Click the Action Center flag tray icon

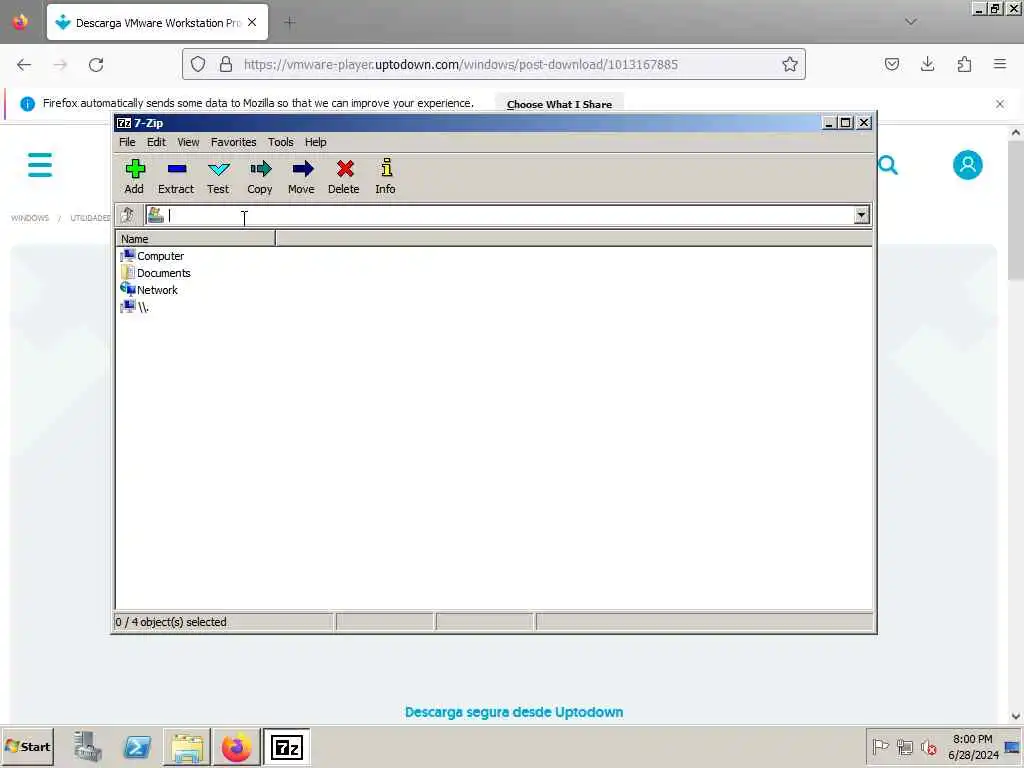880,746
